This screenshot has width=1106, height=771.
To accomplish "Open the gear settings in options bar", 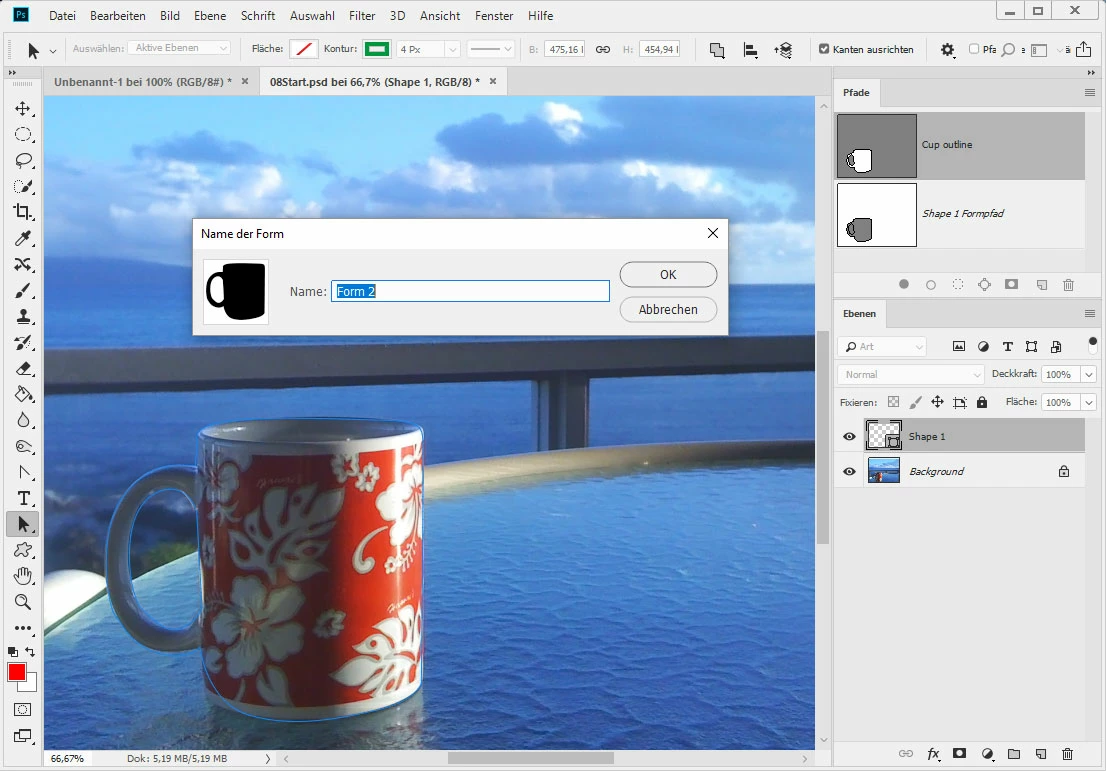I will [947, 50].
